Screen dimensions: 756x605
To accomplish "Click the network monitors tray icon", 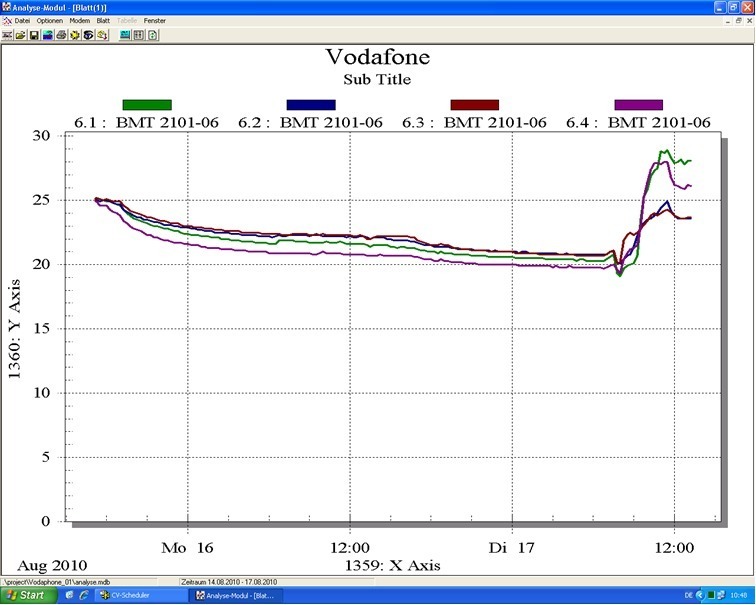I will point(721,596).
